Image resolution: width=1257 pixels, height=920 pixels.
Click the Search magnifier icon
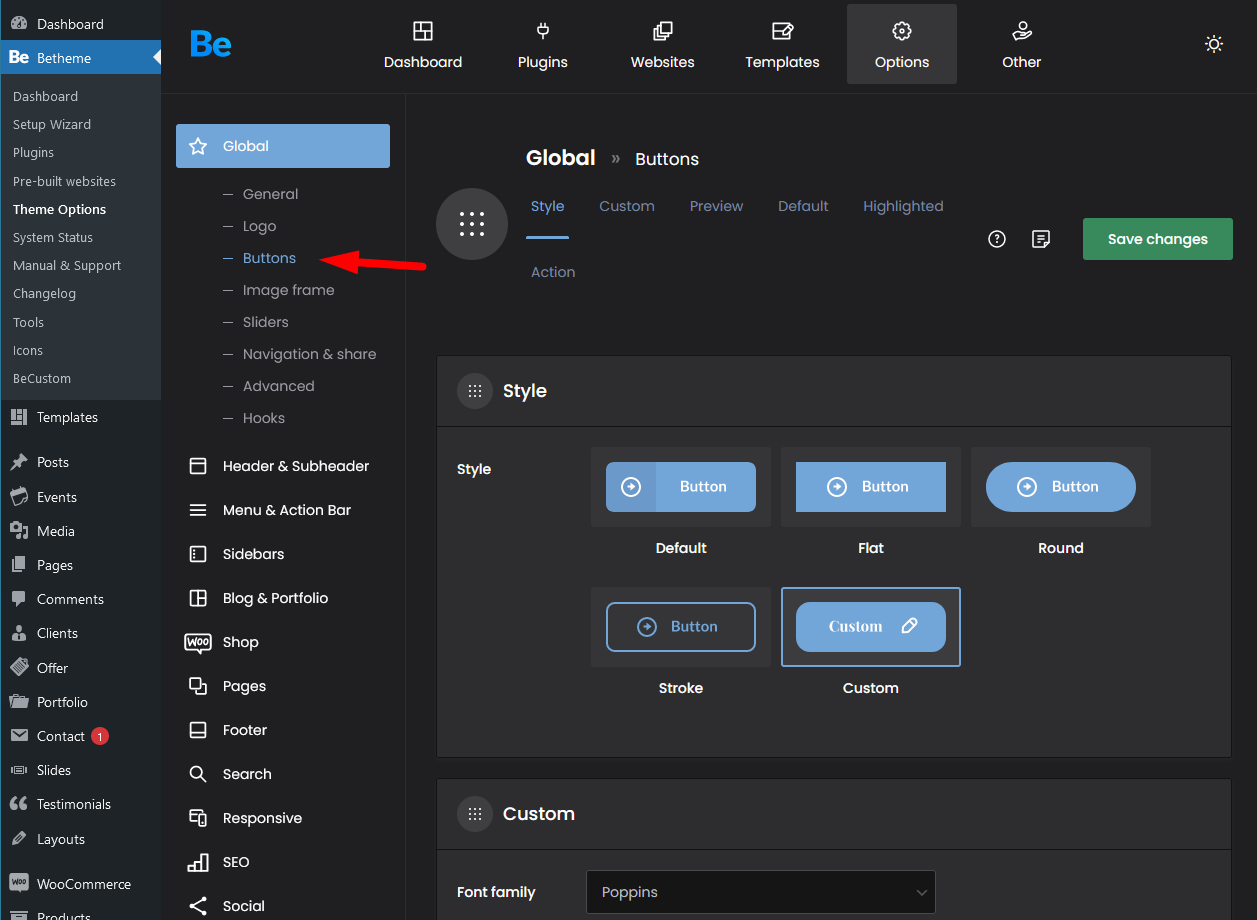[x=198, y=774]
